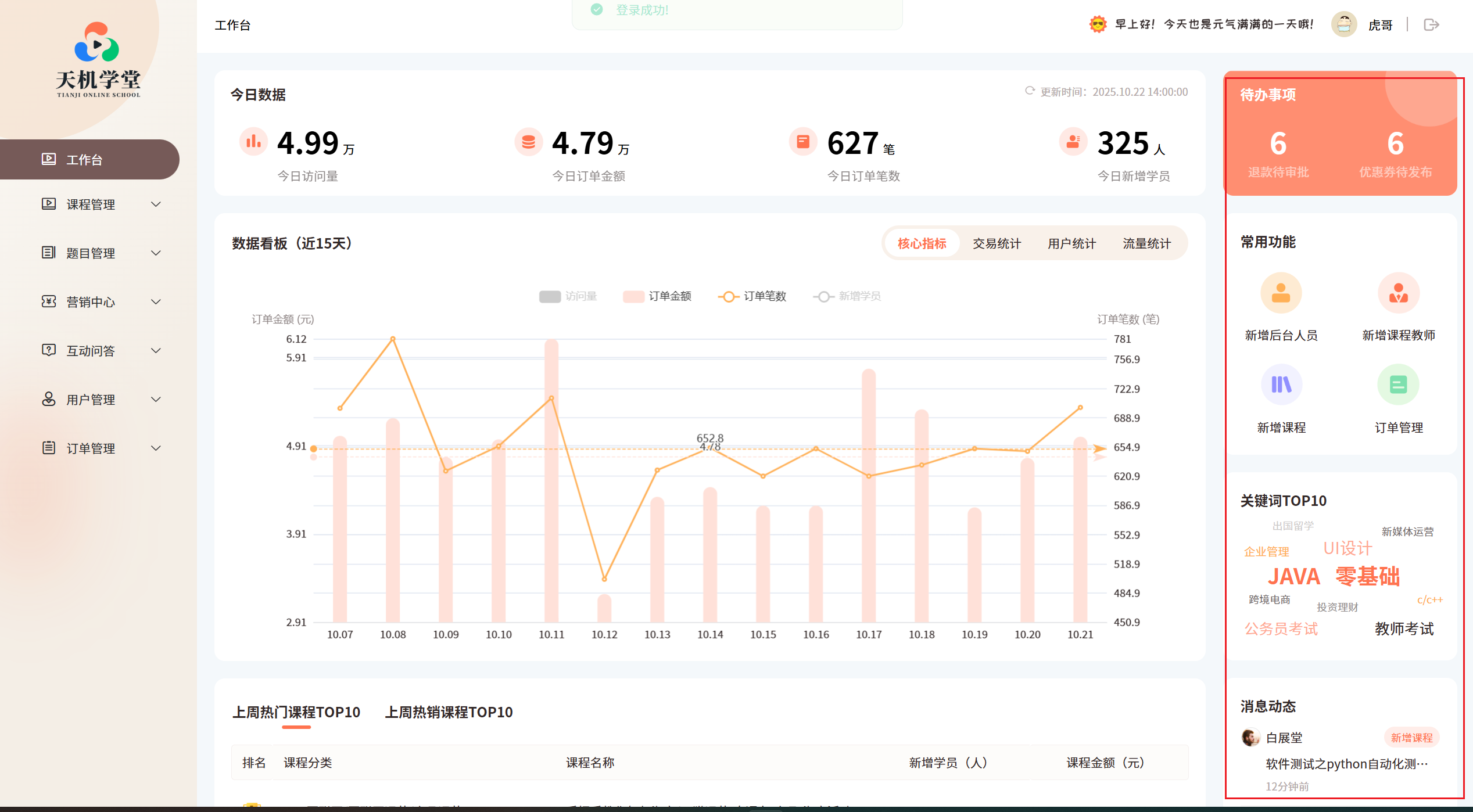Click the refresh icon near the update time
Screen dimensions: 1473x812
click(1030, 91)
